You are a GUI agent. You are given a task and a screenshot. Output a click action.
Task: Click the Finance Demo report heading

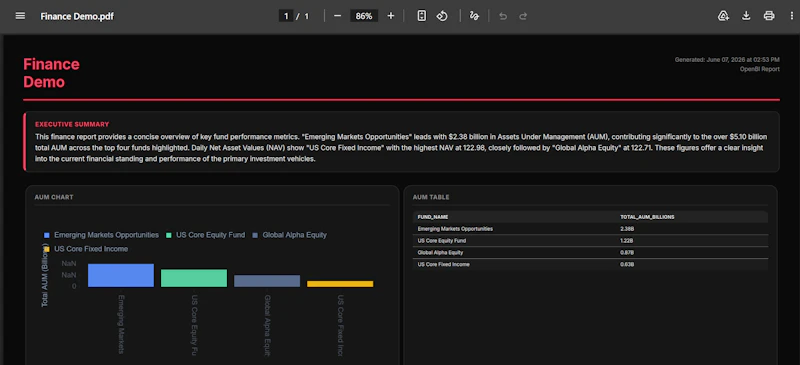click(x=52, y=73)
